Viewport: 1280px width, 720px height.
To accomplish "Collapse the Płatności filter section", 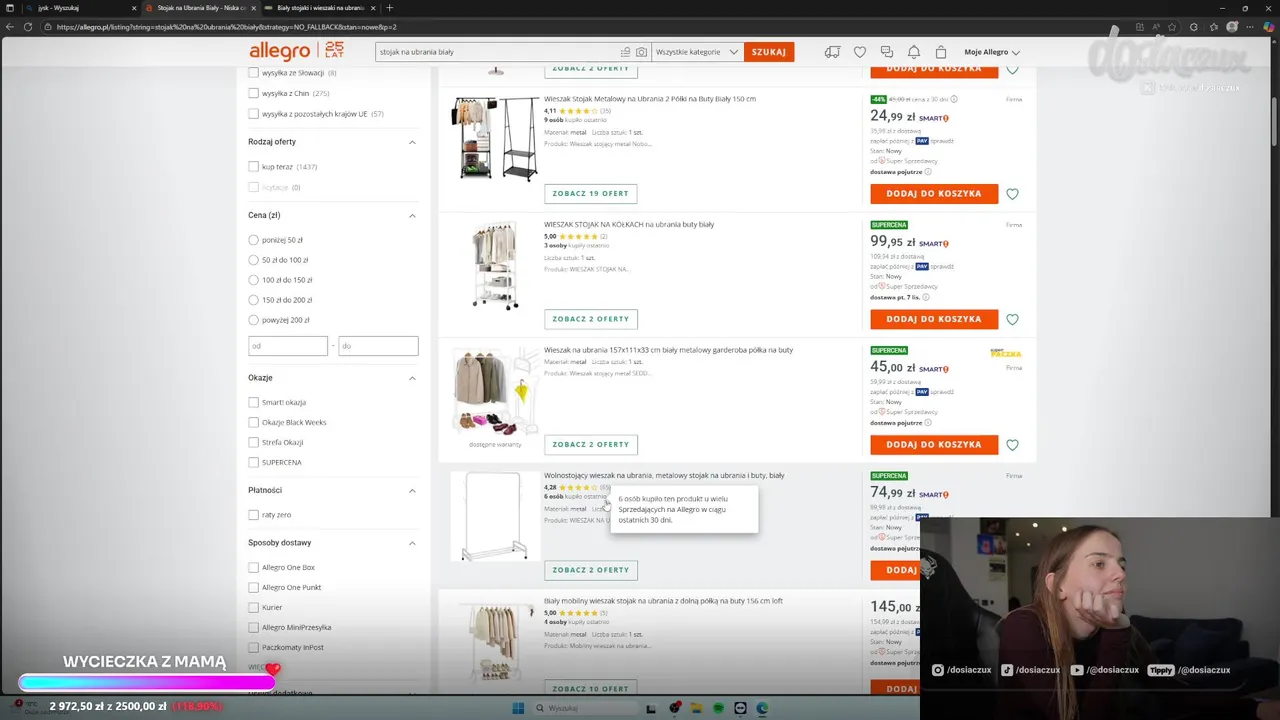I will click(412, 490).
